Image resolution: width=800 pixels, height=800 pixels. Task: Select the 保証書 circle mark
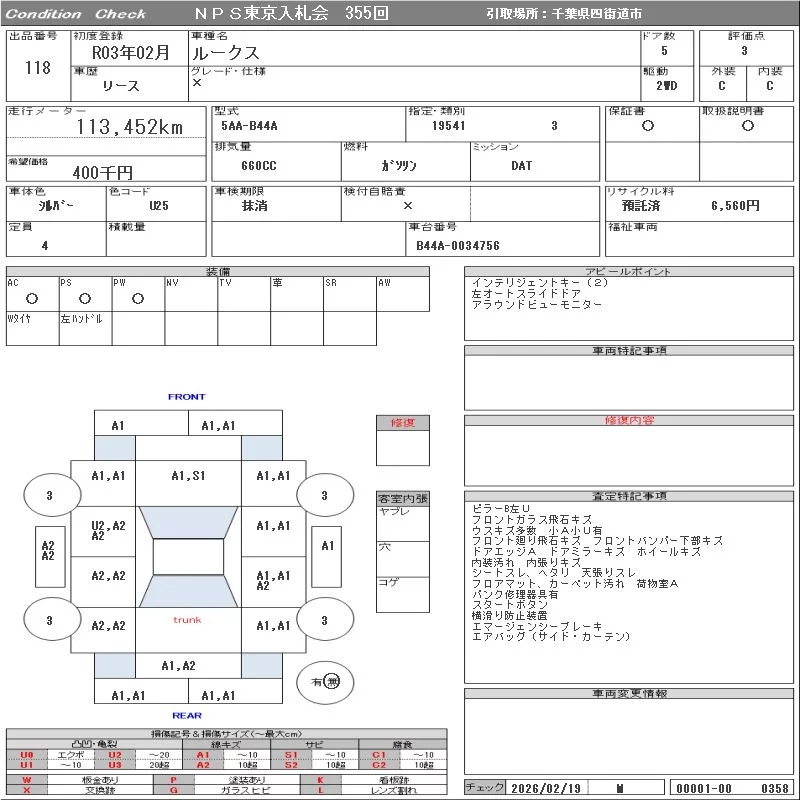pos(648,126)
